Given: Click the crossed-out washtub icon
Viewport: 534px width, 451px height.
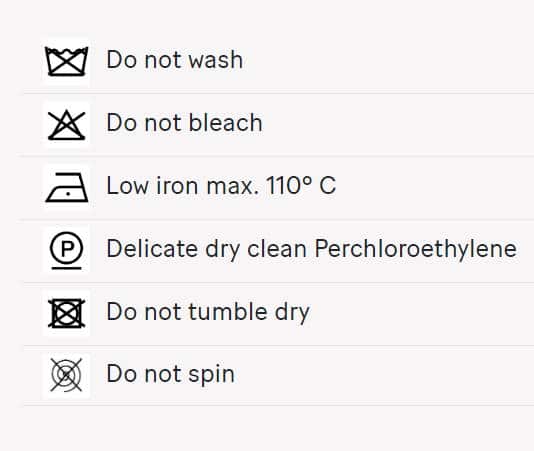Looking at the screenshot, I should coord(66,61).
